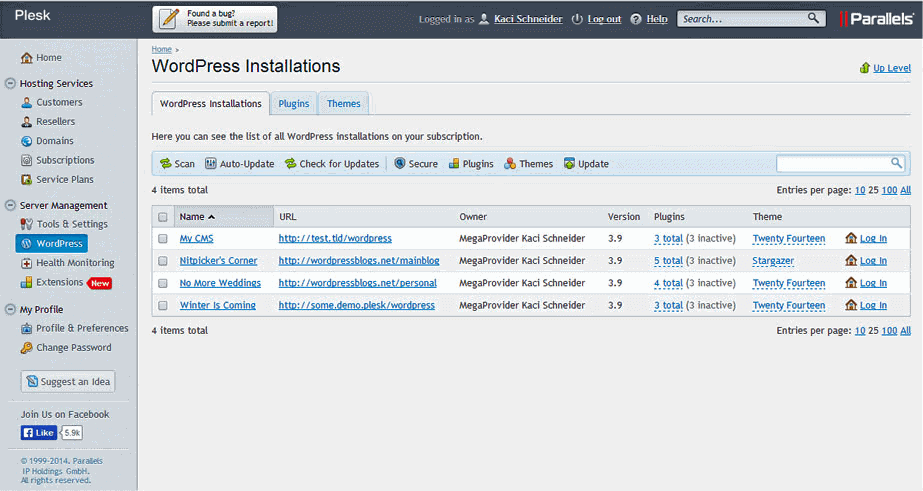Open the My CMS installation

click(x=197, y=238)
